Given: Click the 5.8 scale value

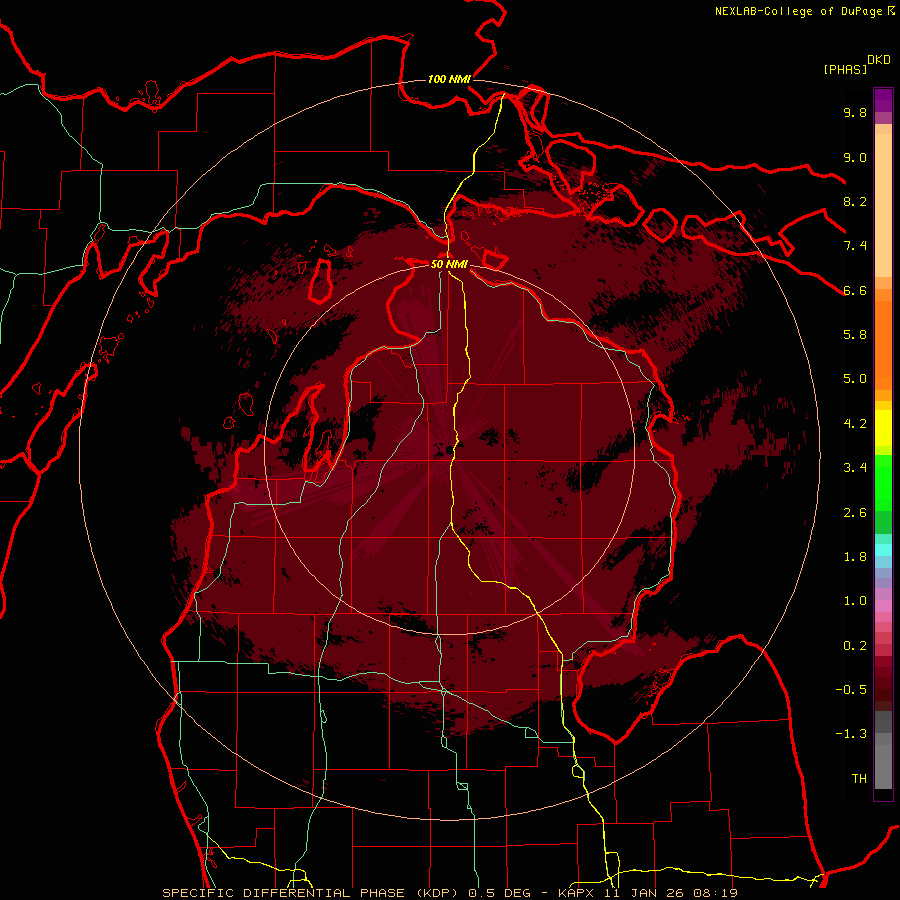Looking at the screenshot, I should click(855, 335).
